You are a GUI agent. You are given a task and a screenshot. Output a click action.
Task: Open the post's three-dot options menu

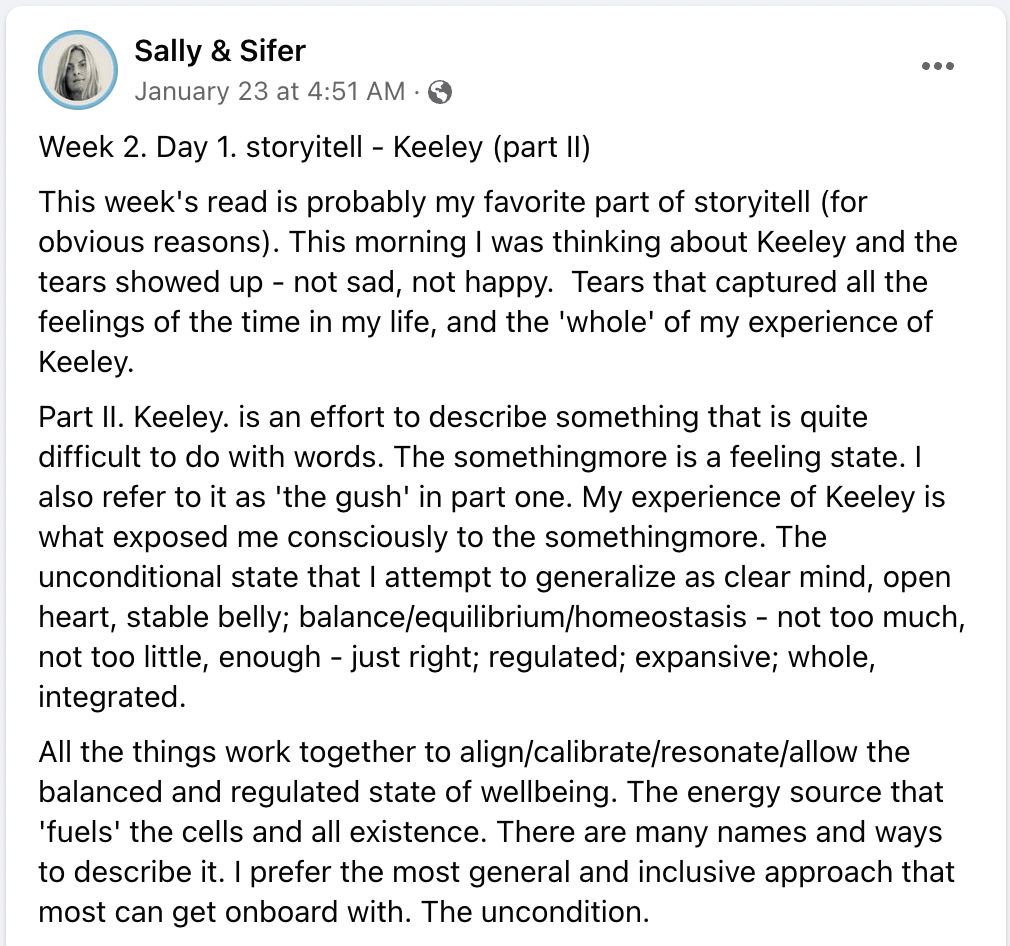click(937, 67)
